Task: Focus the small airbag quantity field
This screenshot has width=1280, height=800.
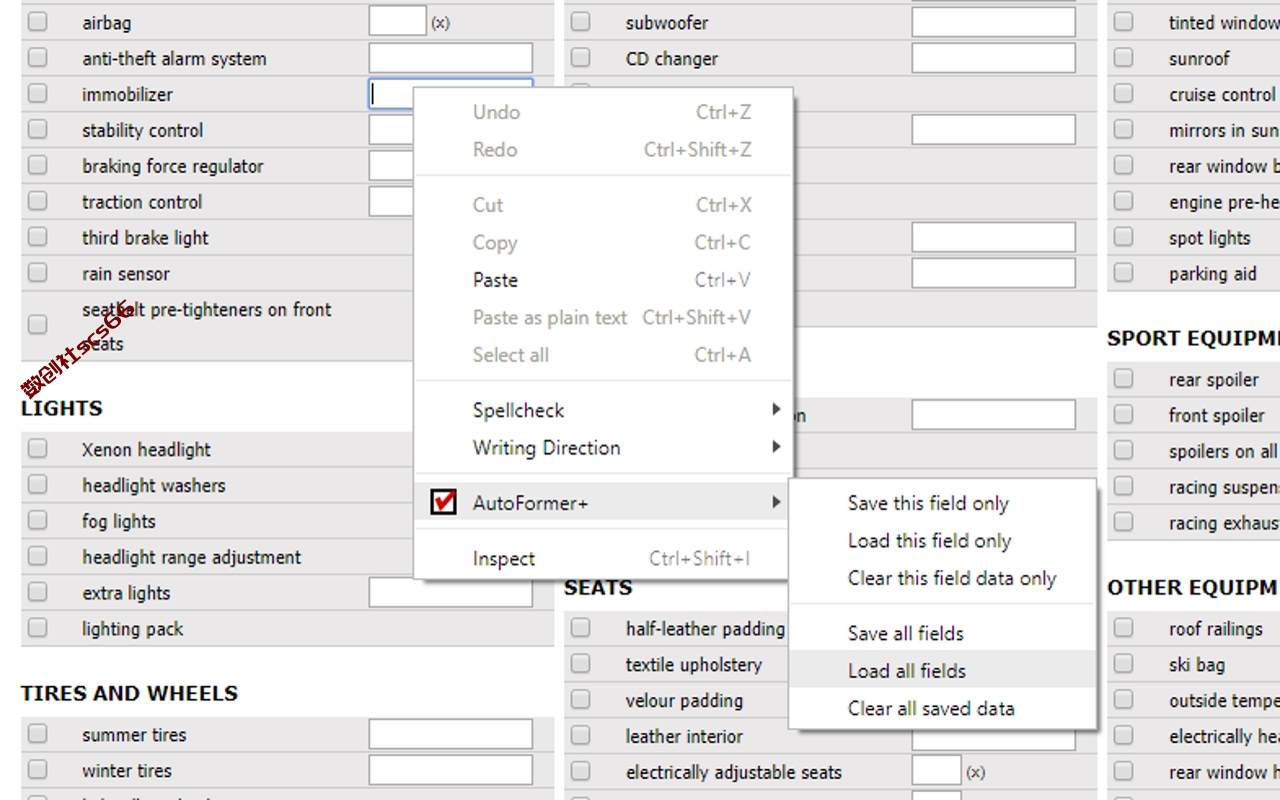Action: pyautogui.click(x=398, y=21)
